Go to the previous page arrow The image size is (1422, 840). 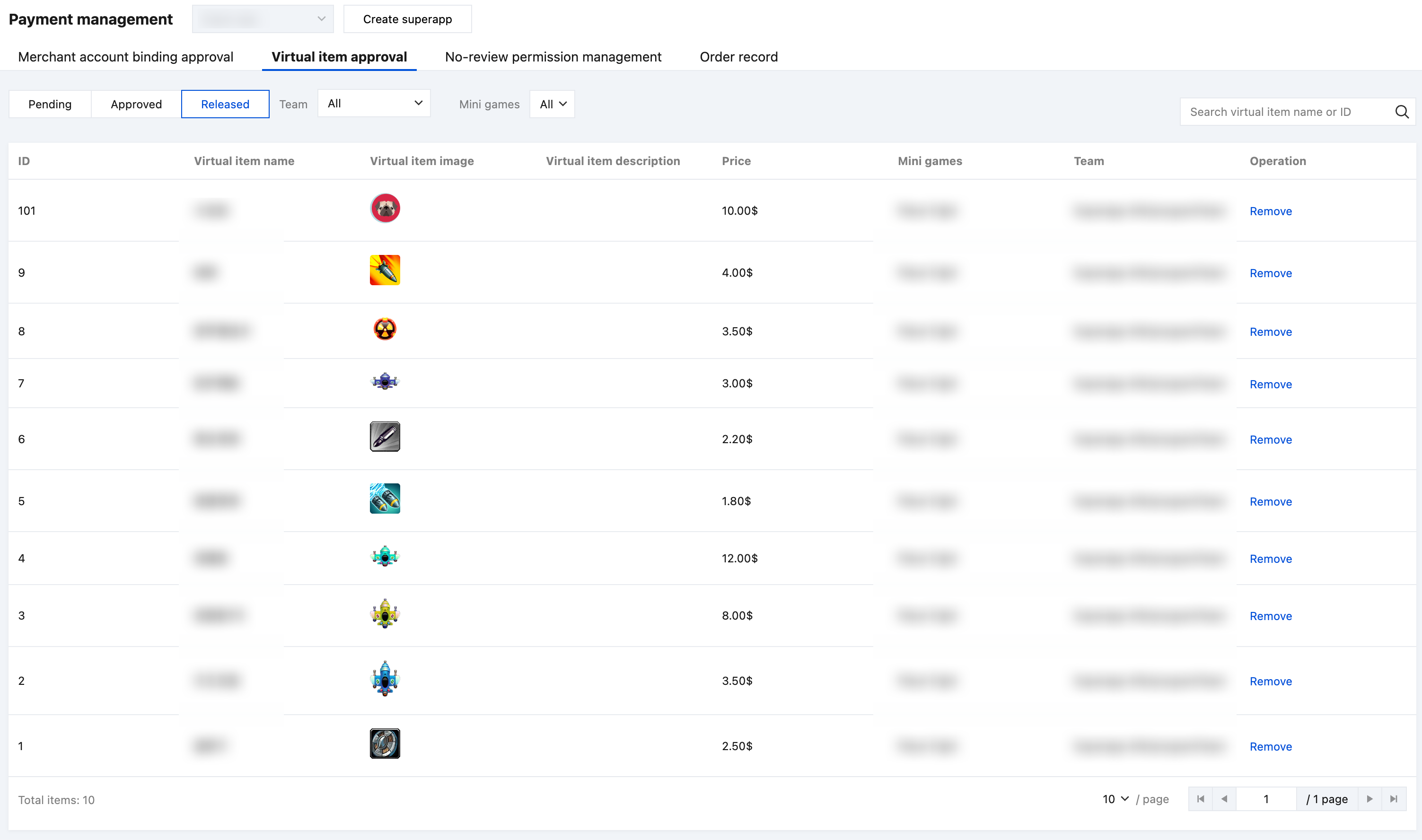pos(1224,799)
